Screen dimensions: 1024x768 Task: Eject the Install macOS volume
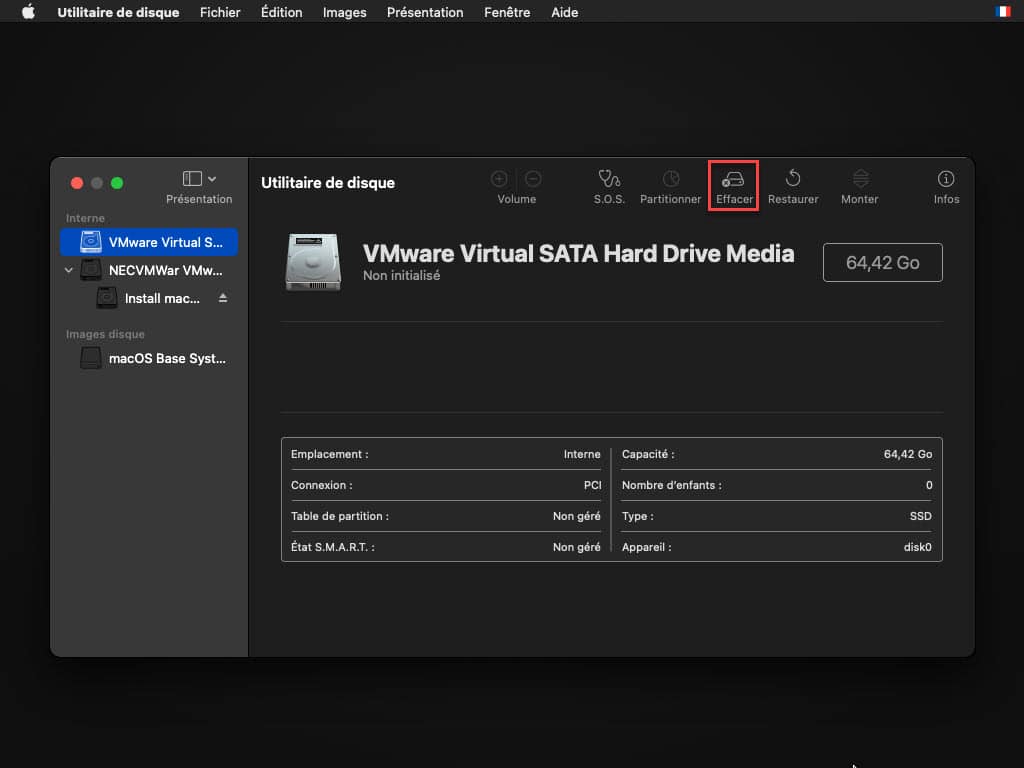[223, 298]
